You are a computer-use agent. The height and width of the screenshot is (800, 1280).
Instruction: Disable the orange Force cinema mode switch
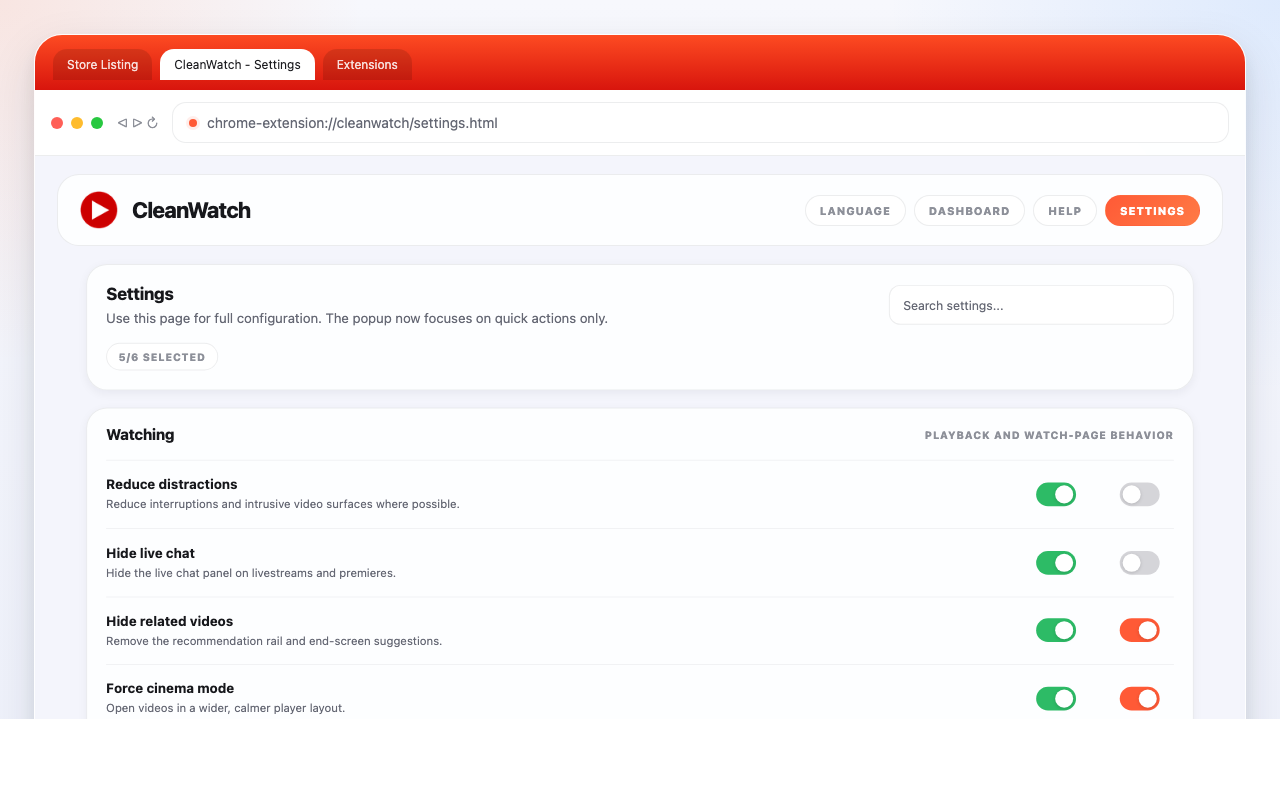click(x=1139, y=698)
